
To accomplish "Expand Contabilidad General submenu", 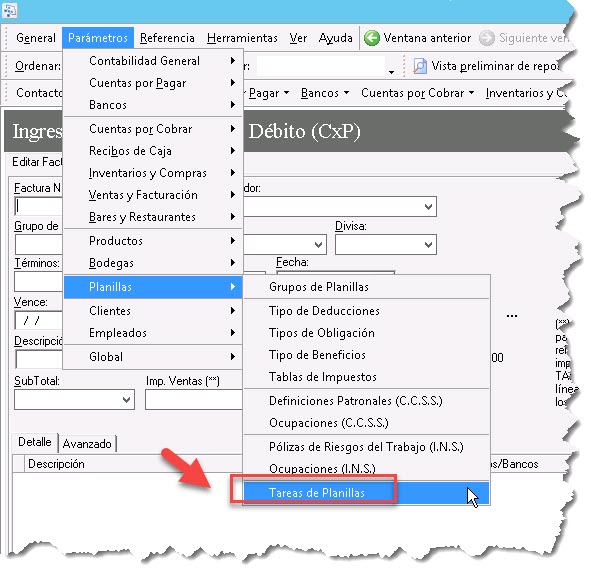I will click(153, 61).
